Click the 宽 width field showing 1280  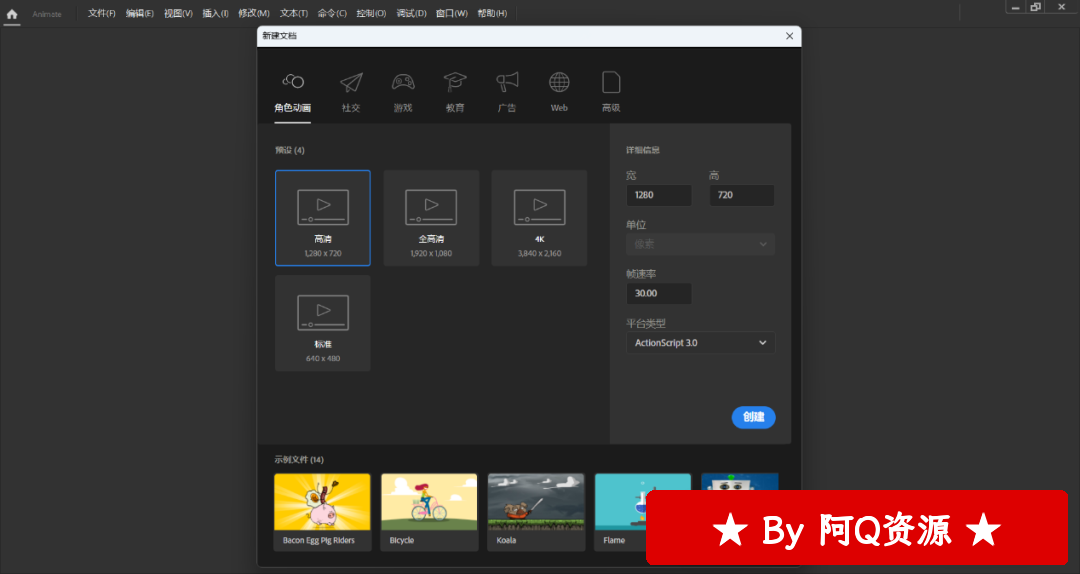[x=658, y=195]
